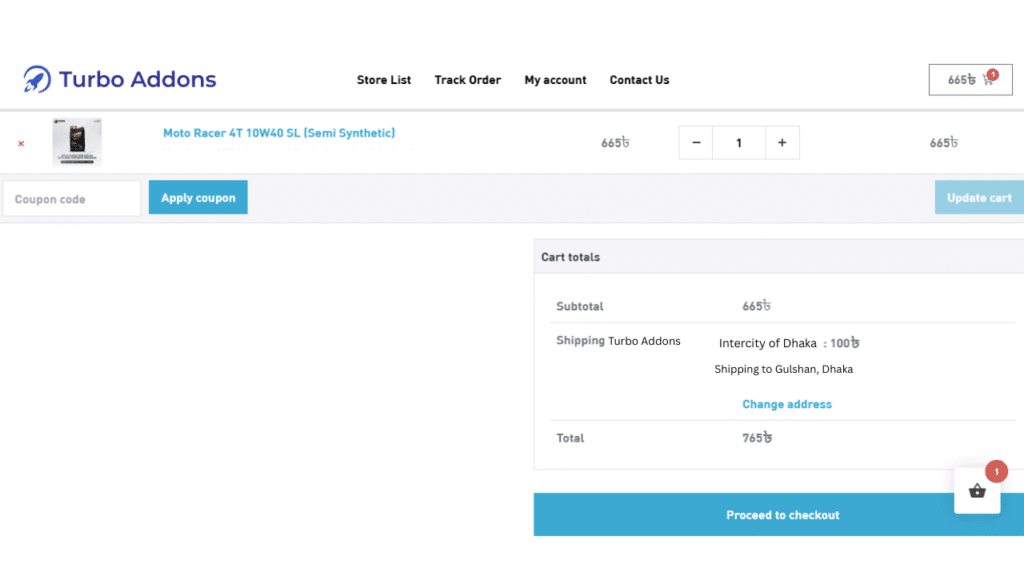
Task: Click the Cart totals heading
Action: pyautogui.click(x=570, y=257)
